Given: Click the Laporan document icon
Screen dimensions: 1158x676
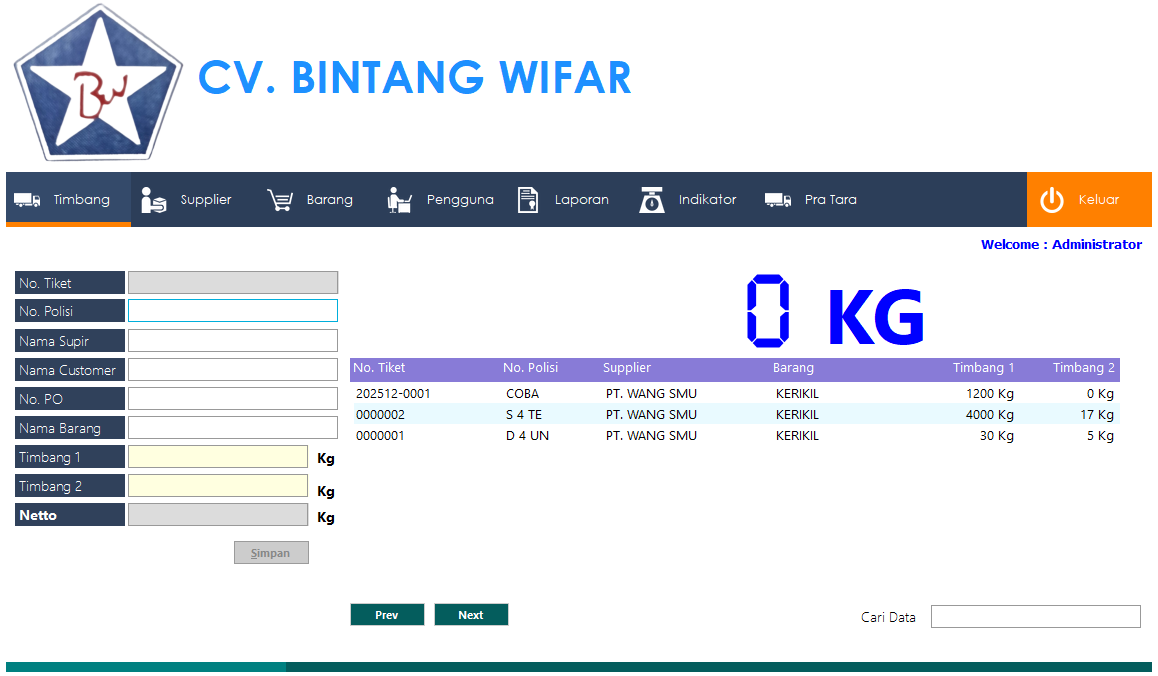Looking at the screenshot, I should pyautogui.click(x=528, y=199).
